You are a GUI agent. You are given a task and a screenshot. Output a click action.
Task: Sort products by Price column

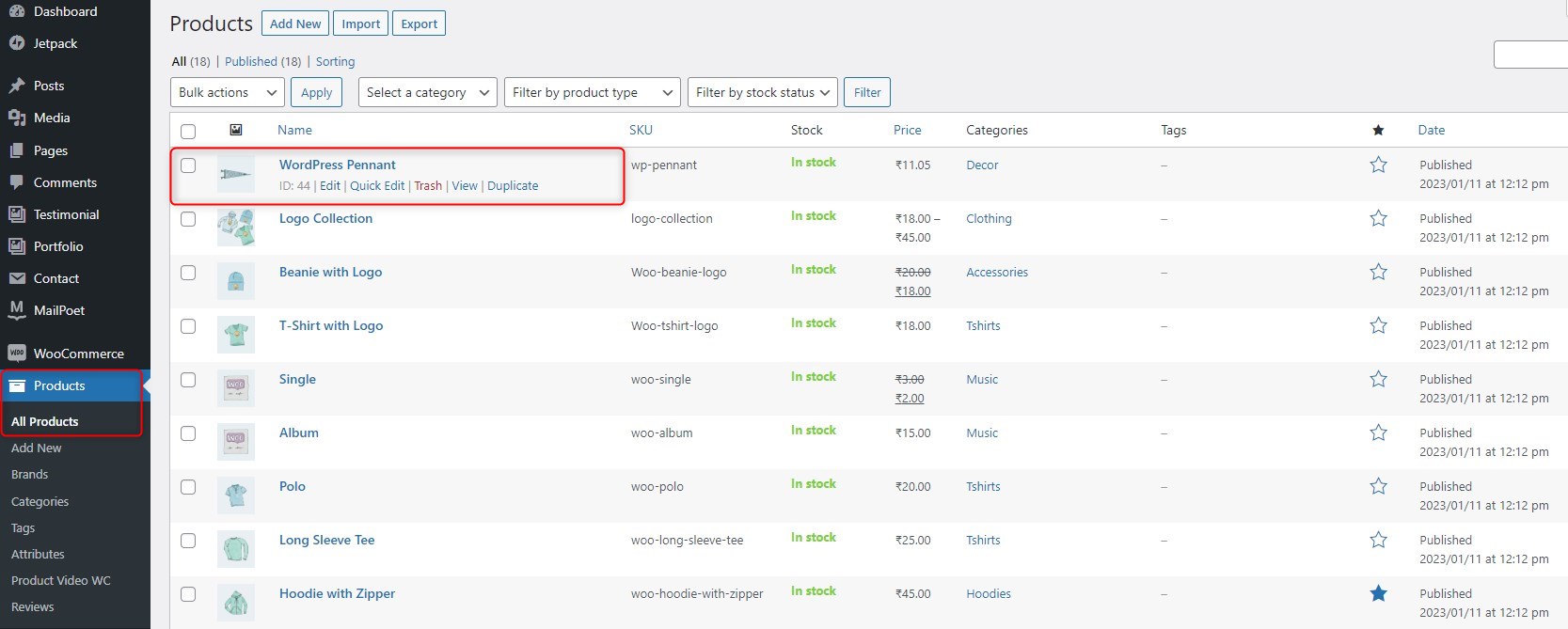(x=908, y=130)
